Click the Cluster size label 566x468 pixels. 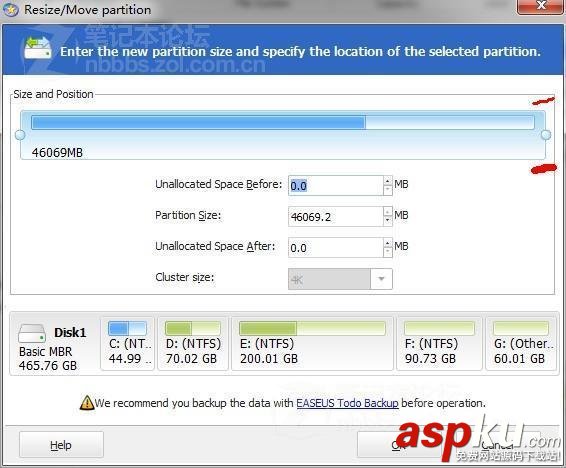coord(184,277)
